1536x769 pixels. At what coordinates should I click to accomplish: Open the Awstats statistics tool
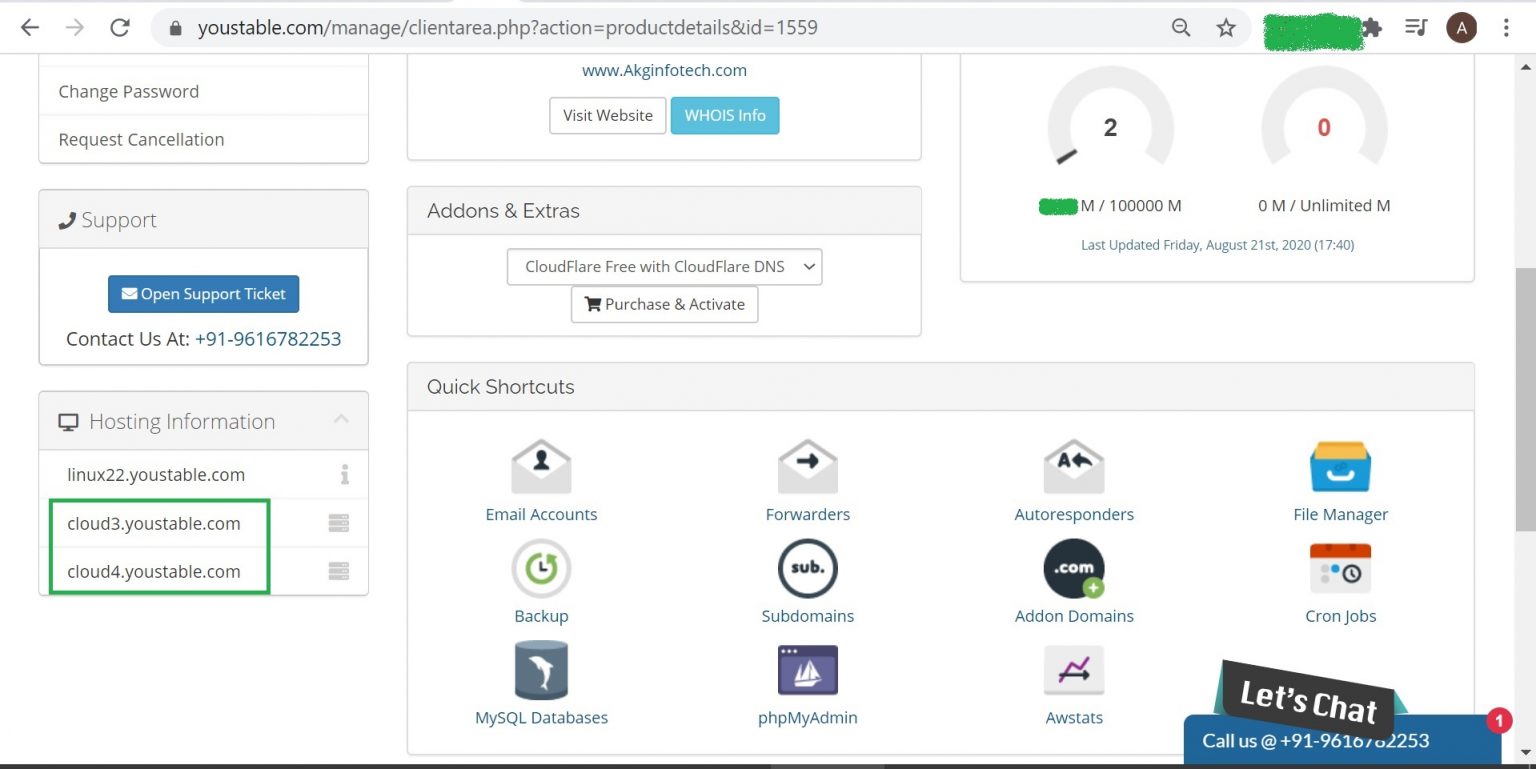pos(1074,684)
